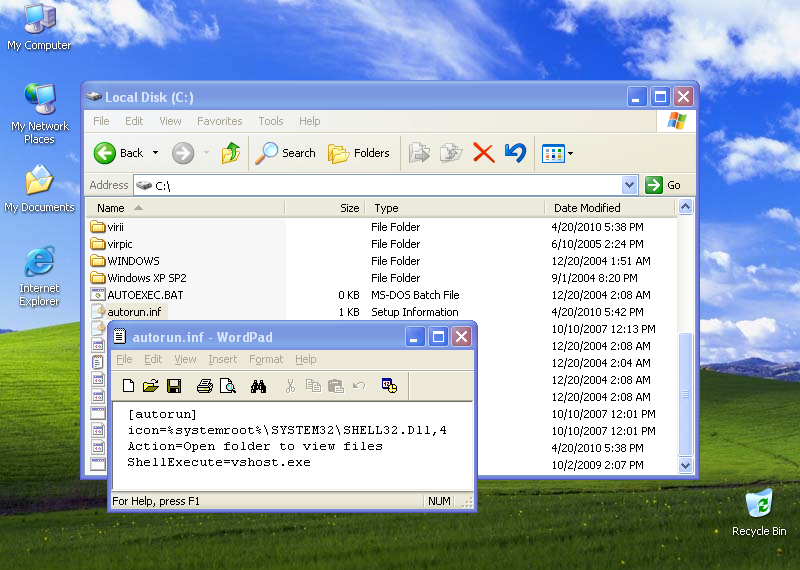This screenshot has height=570, width=800.
Task: Click the Paste icon in WordPad toolbar
Action: click(x=335, y=386)
